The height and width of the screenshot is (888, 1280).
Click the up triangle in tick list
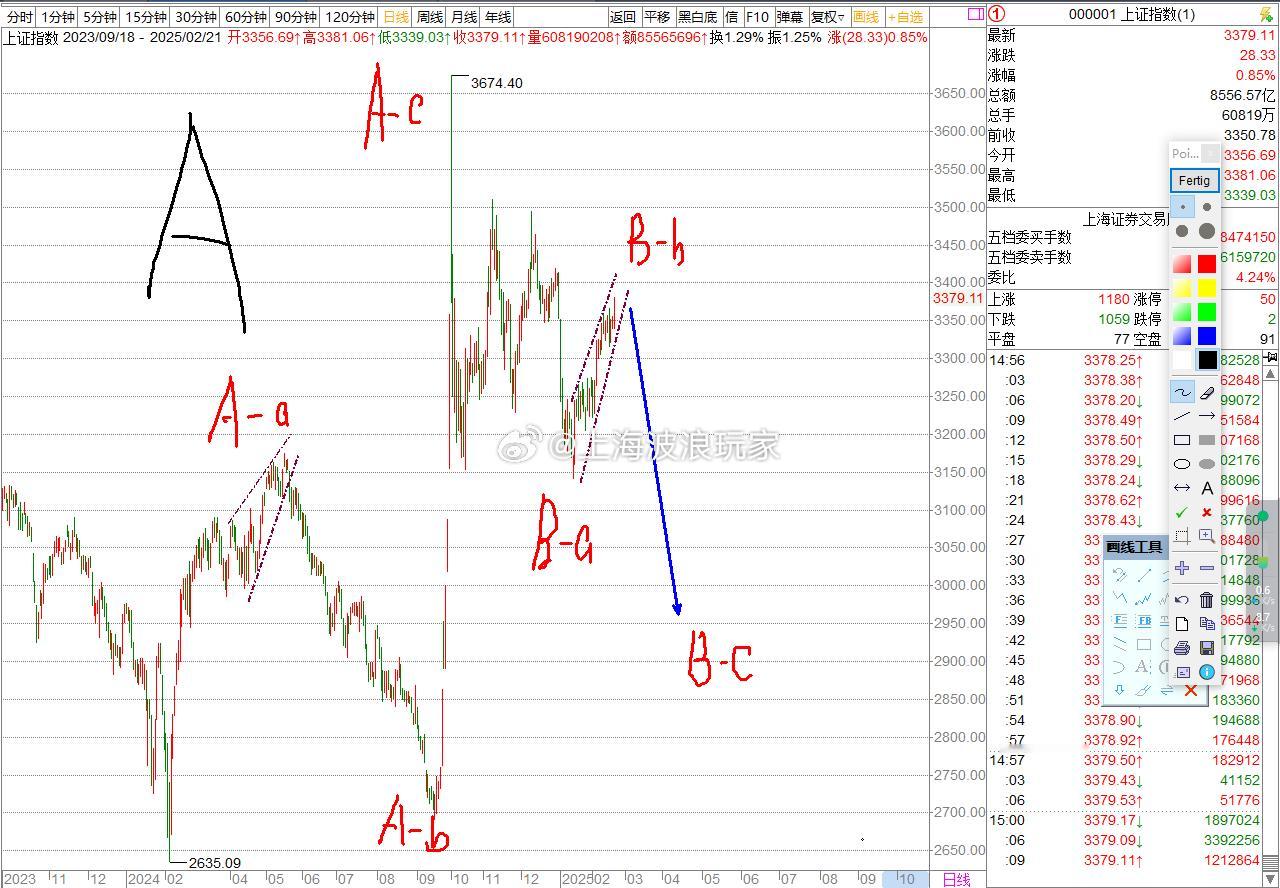(x=1270, y=373)
